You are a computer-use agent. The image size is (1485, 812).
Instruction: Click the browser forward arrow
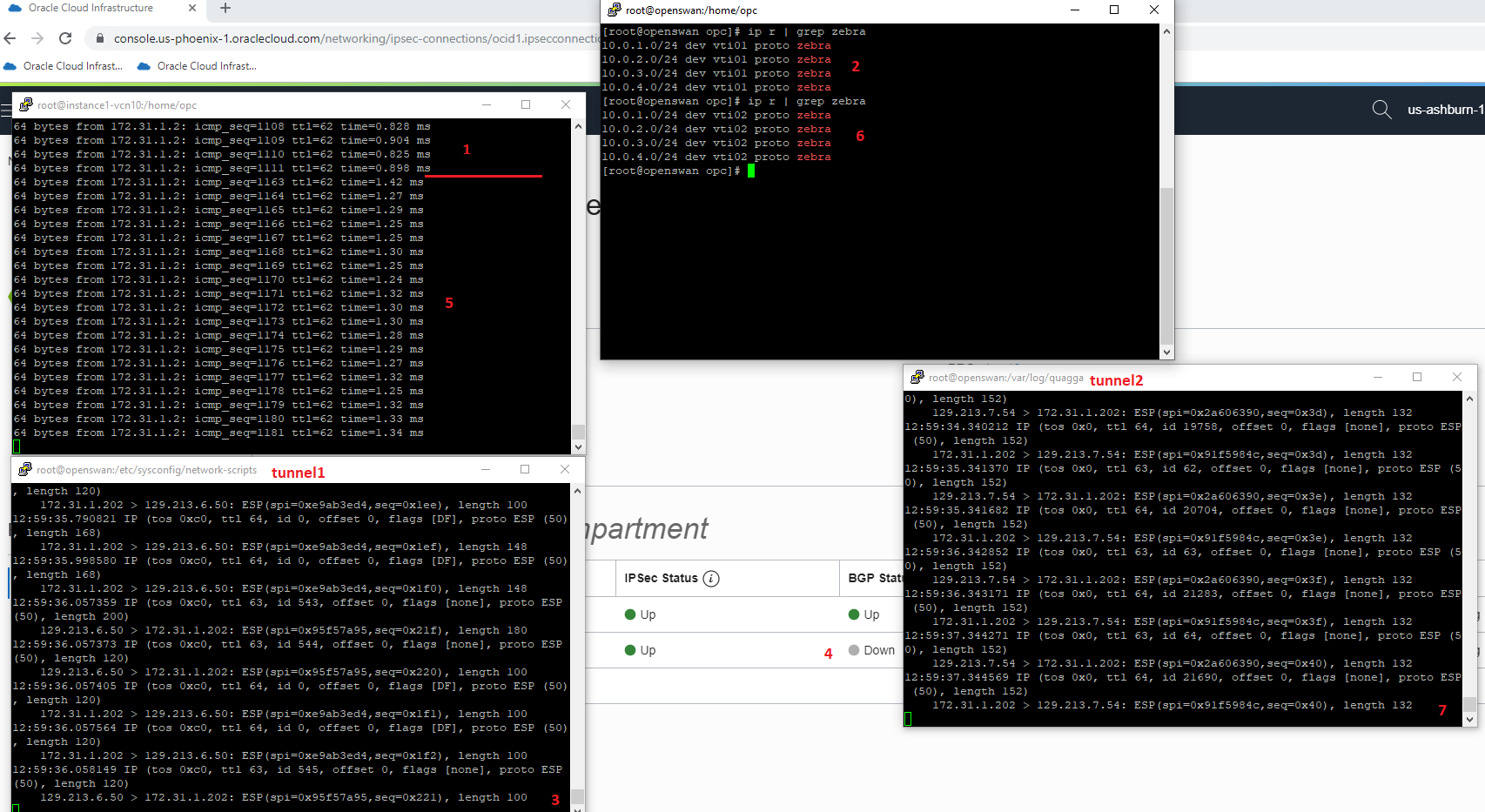point(37,38)
